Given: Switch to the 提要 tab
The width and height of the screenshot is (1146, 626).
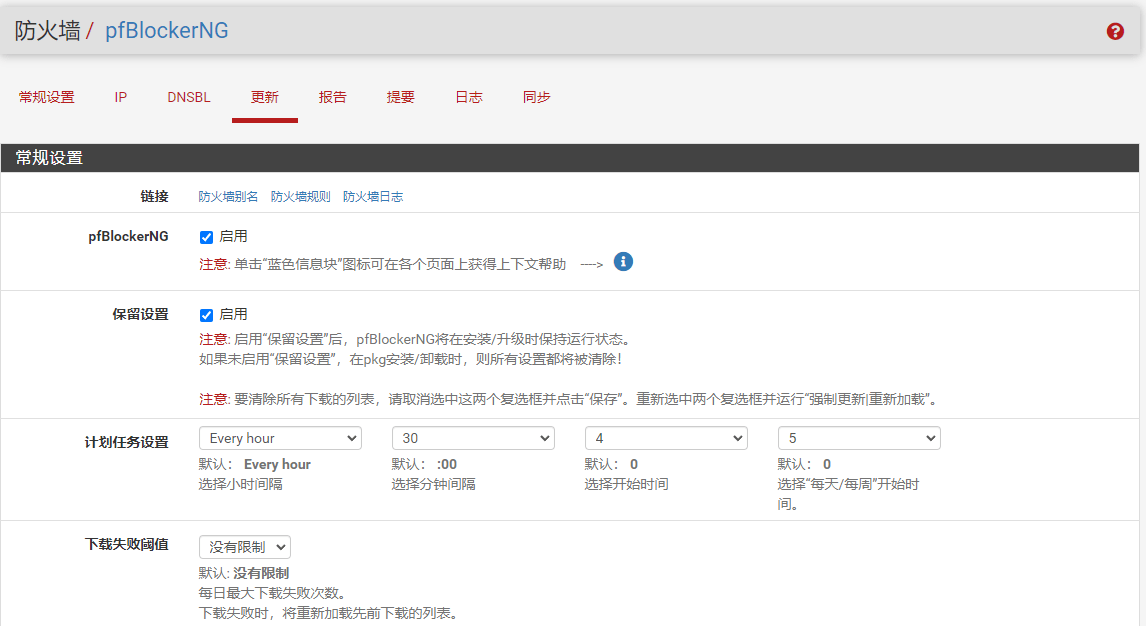Looking at the screenshot, I should coord(401,97).
